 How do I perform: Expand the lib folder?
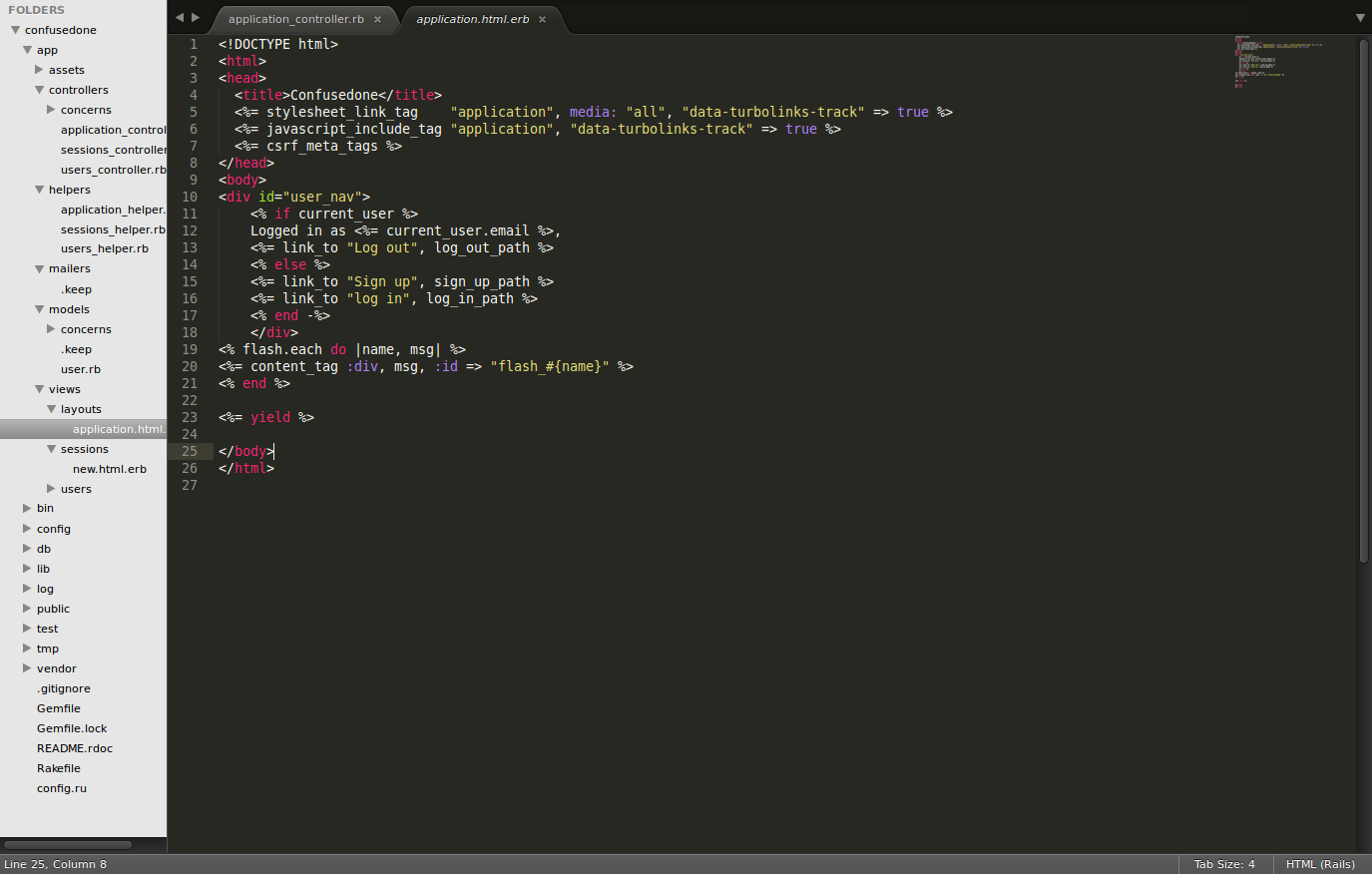[27, 569]
